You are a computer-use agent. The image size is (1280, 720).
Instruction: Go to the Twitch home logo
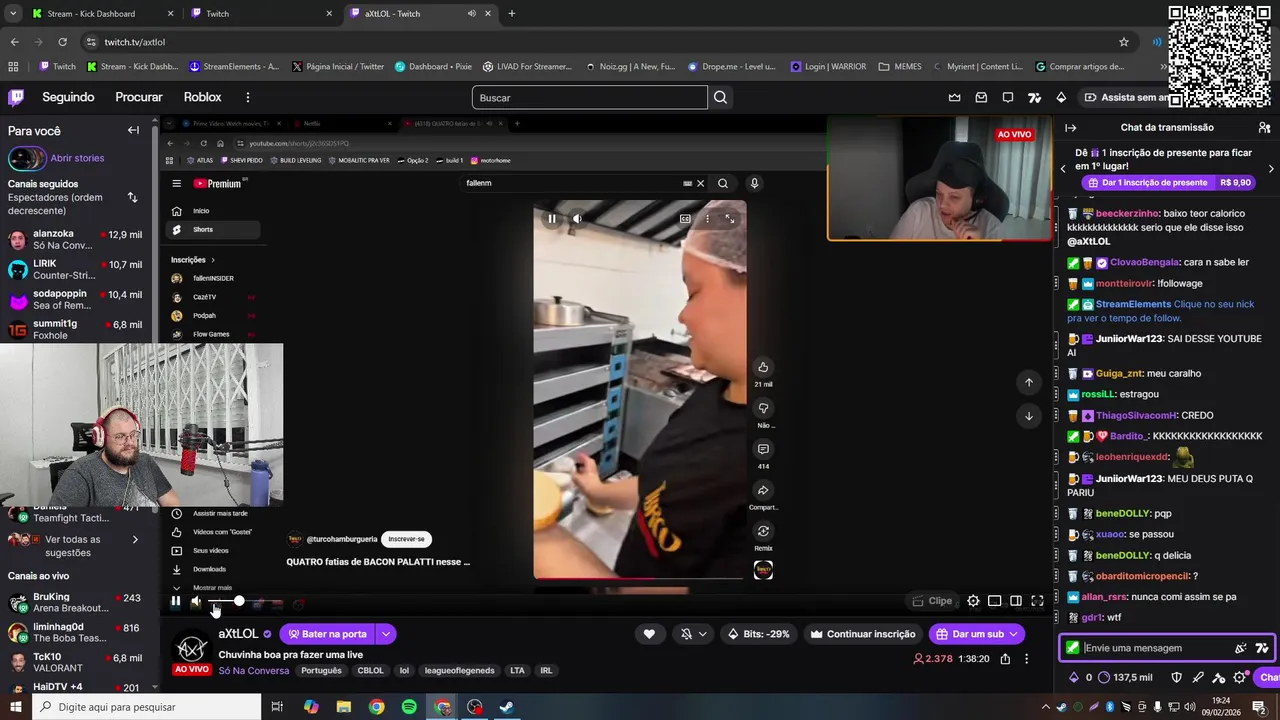coord(16,97)
